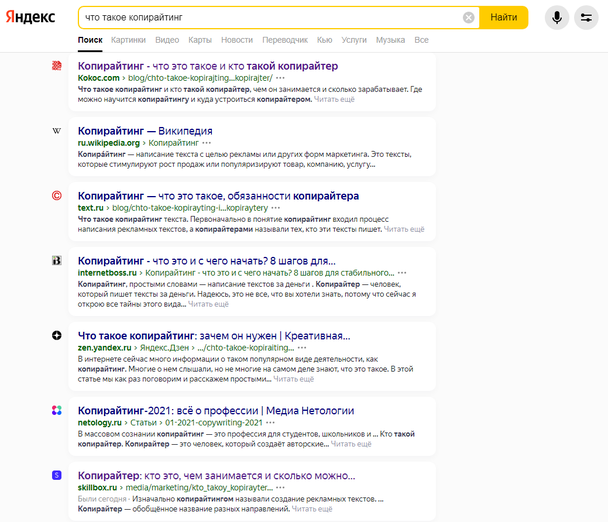Click the internetboss.ru domain link
The height and width of the screenshot is (522, 608).
(x=107, y=273)
